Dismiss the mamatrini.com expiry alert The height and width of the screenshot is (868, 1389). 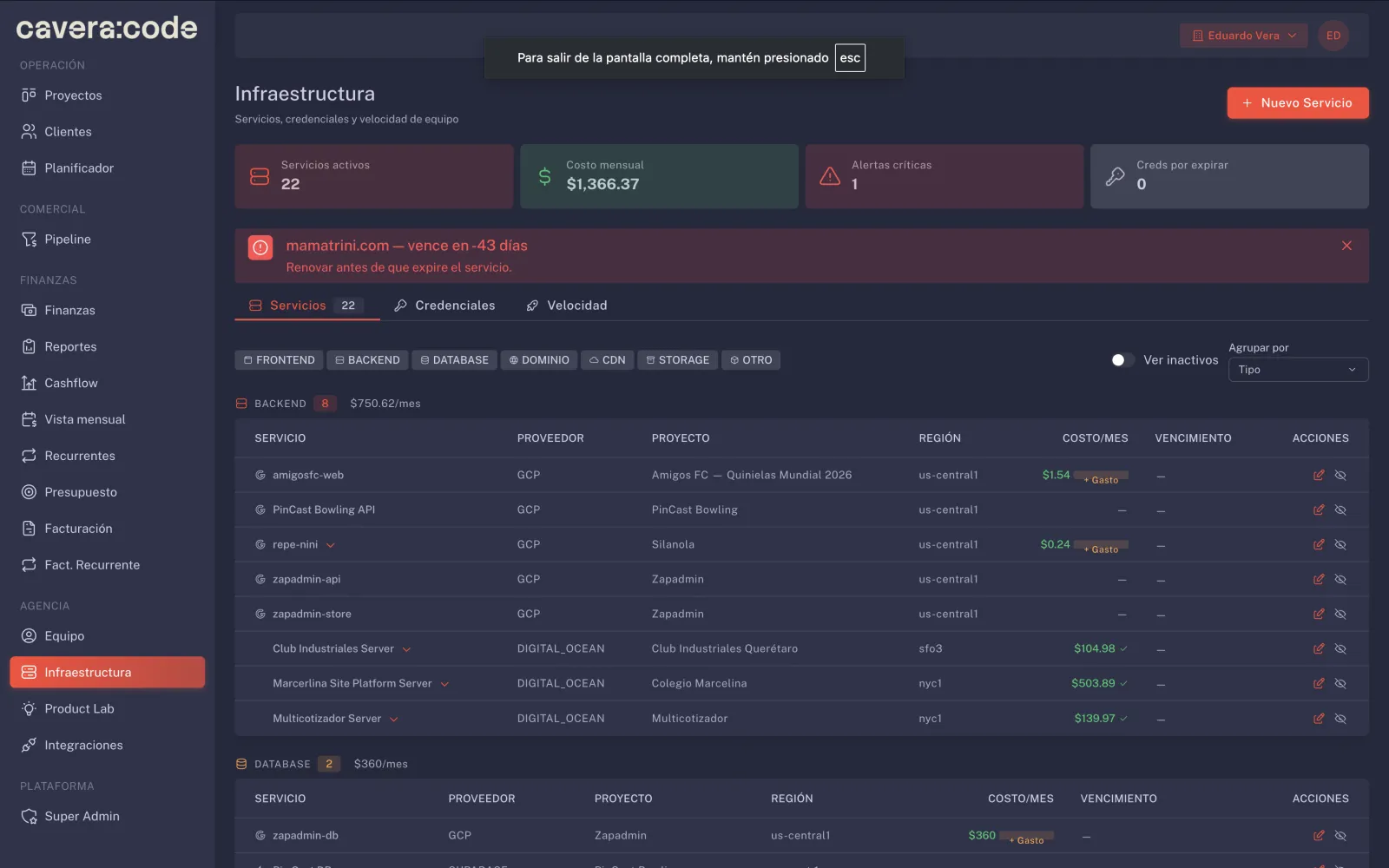(1346, 246)
